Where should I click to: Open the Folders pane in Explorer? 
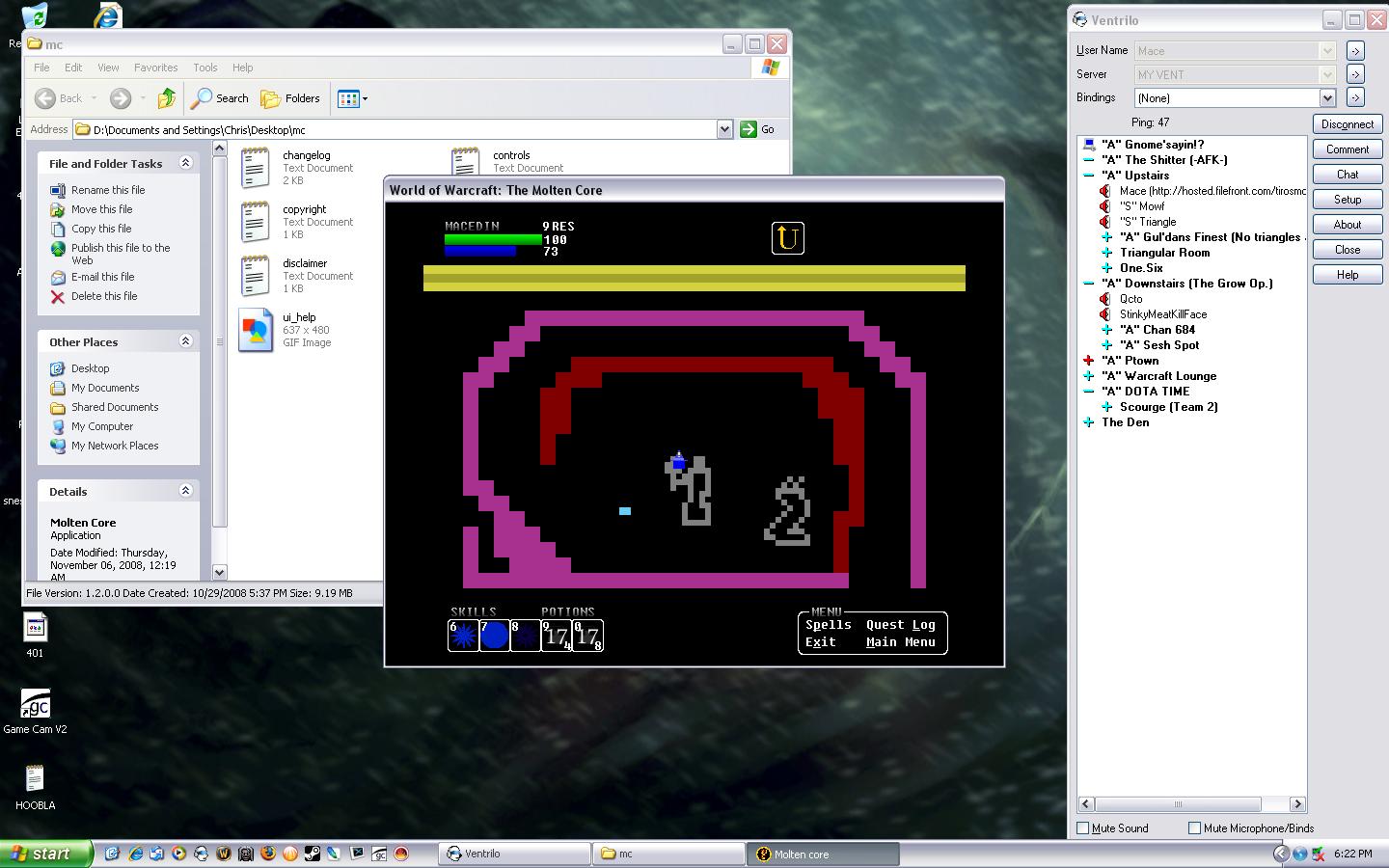(x=290, y=98)
